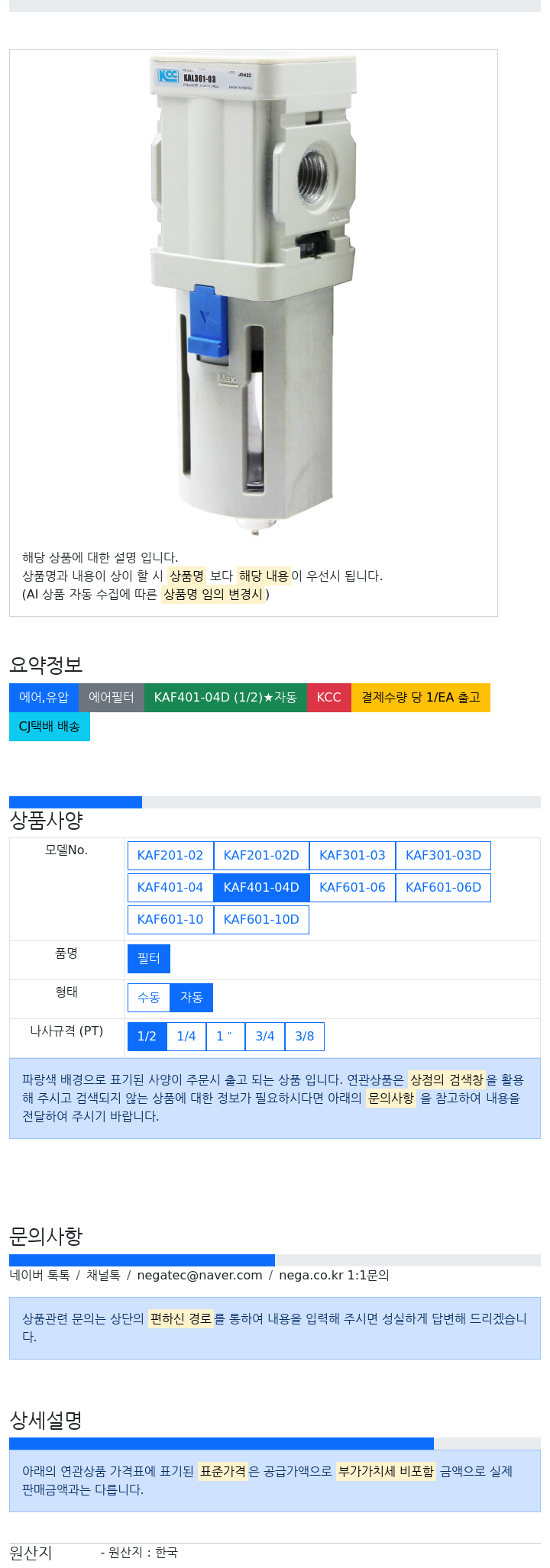
Task: Select model KAF601-06
Action: pyautogui.click(x=352, y=888)
